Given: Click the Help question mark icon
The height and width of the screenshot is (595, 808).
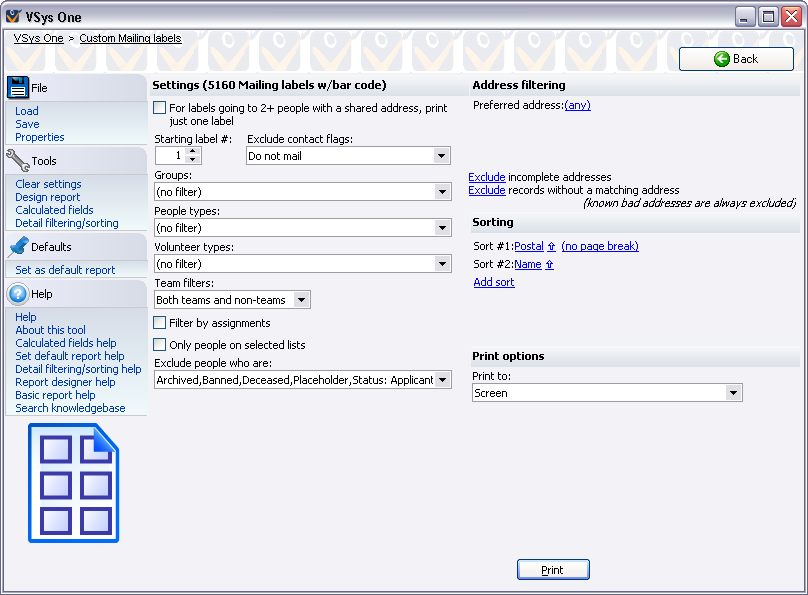Looking at the screenshot, I should (x=18, y=294).
